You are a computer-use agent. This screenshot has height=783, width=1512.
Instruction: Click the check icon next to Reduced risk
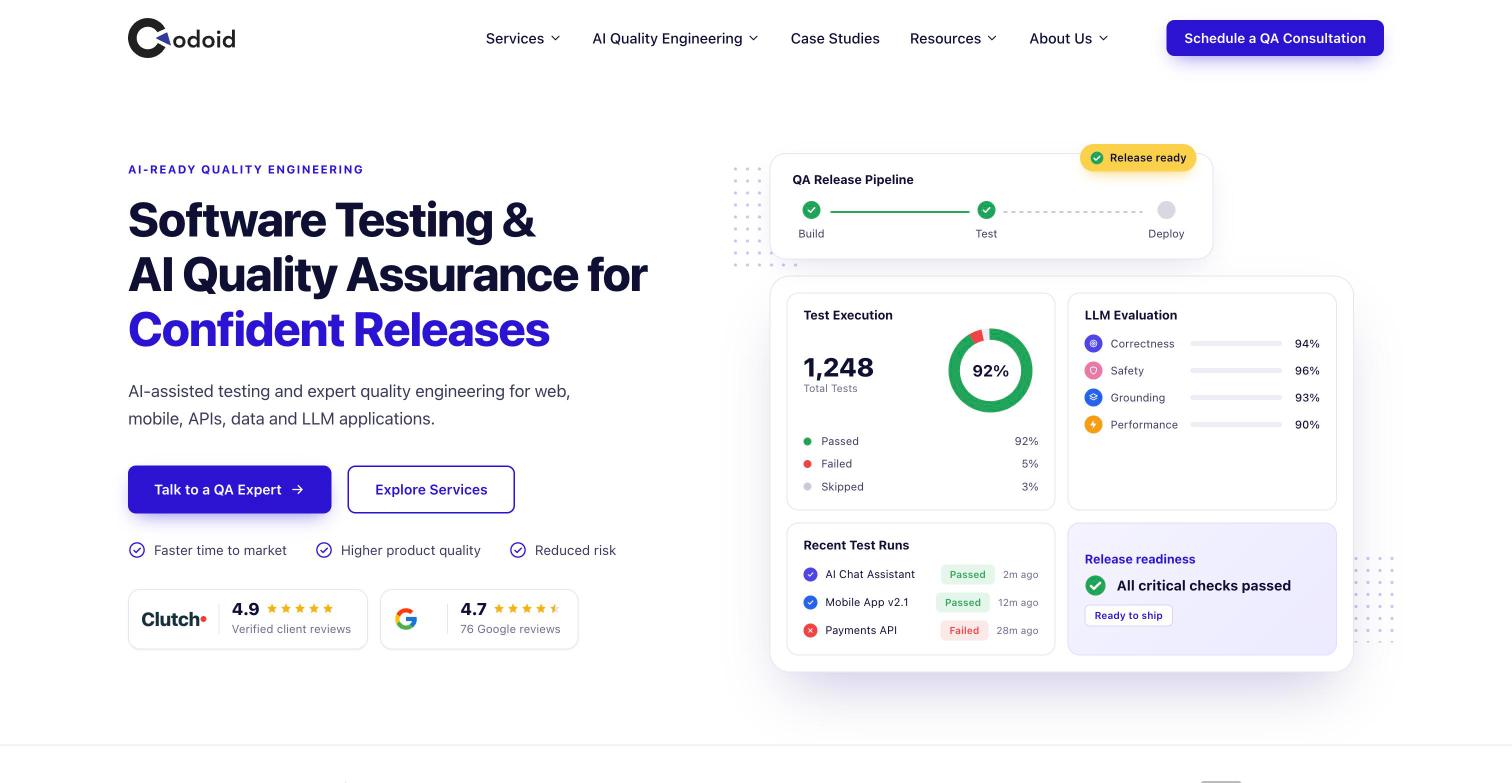click(518, 550)
